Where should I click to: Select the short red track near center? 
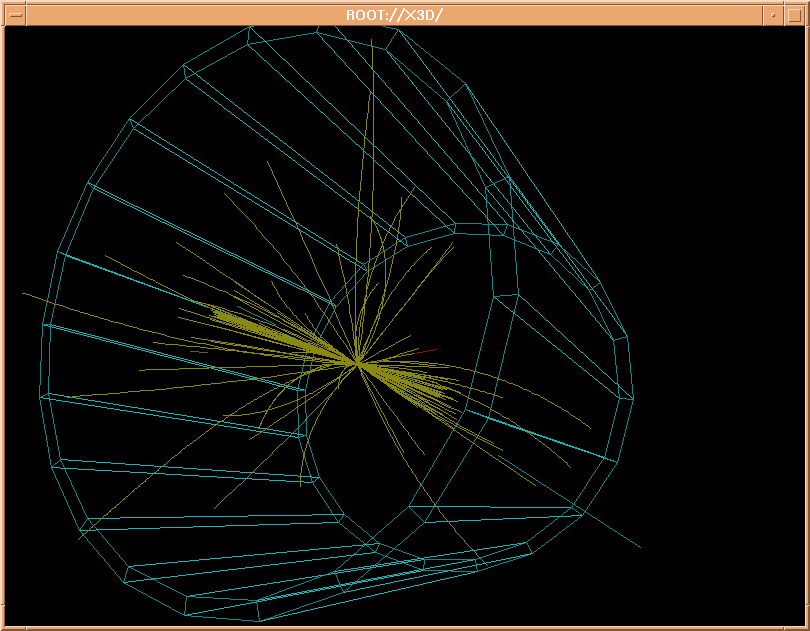coord(426,351)
